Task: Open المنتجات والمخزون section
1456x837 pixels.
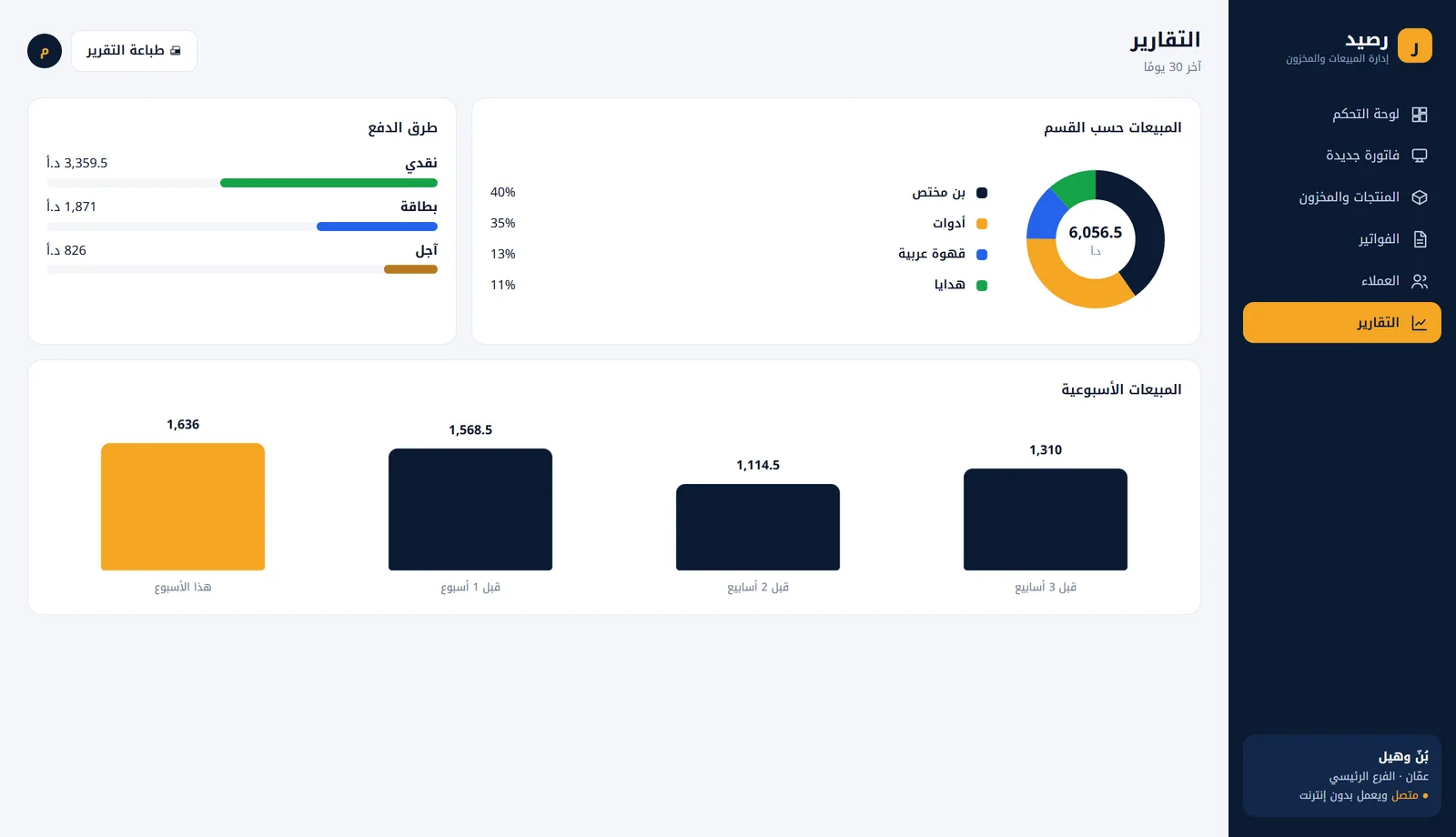Action: coord(1342,197)
